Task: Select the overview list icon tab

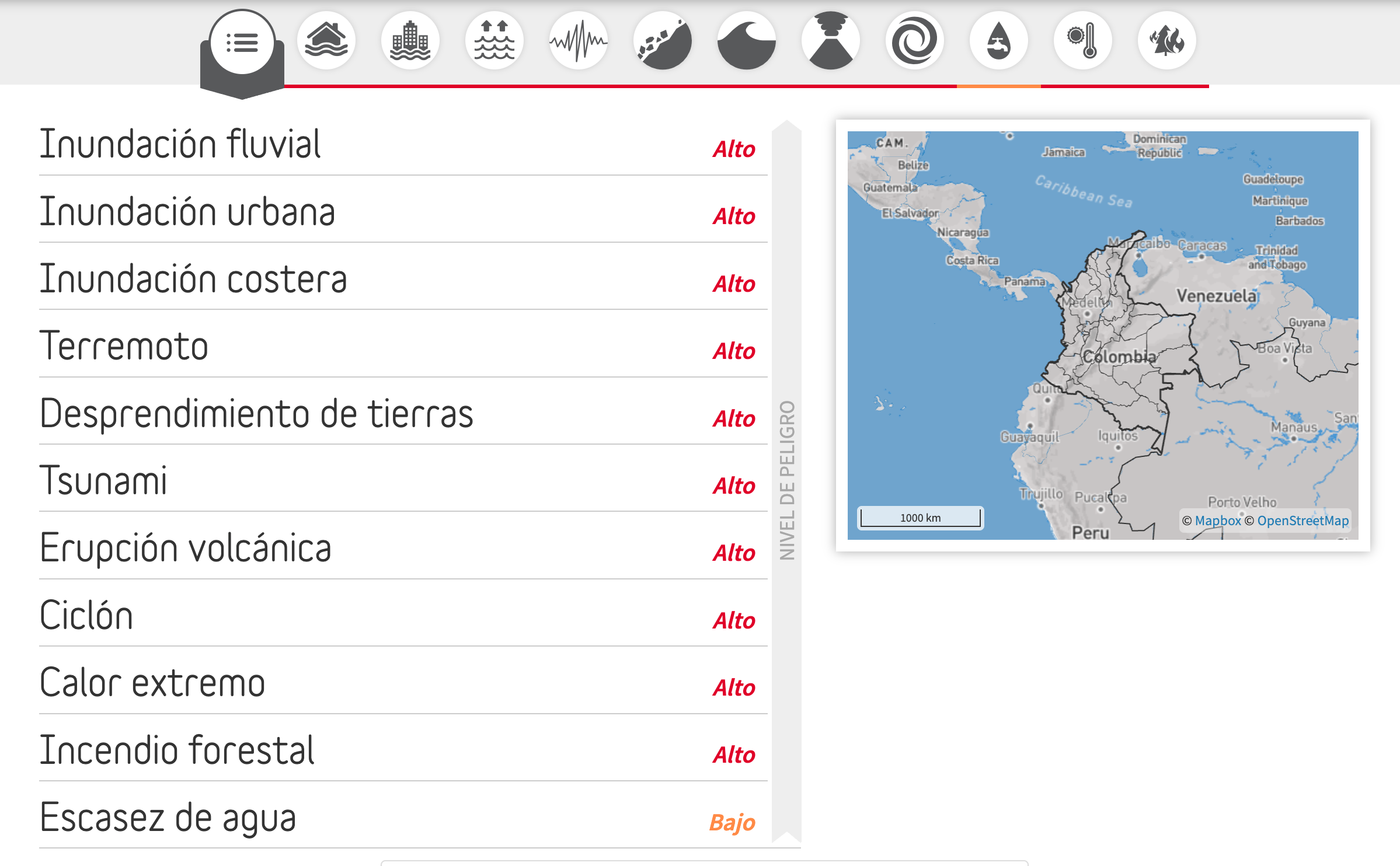Action: tap(242, 42)
